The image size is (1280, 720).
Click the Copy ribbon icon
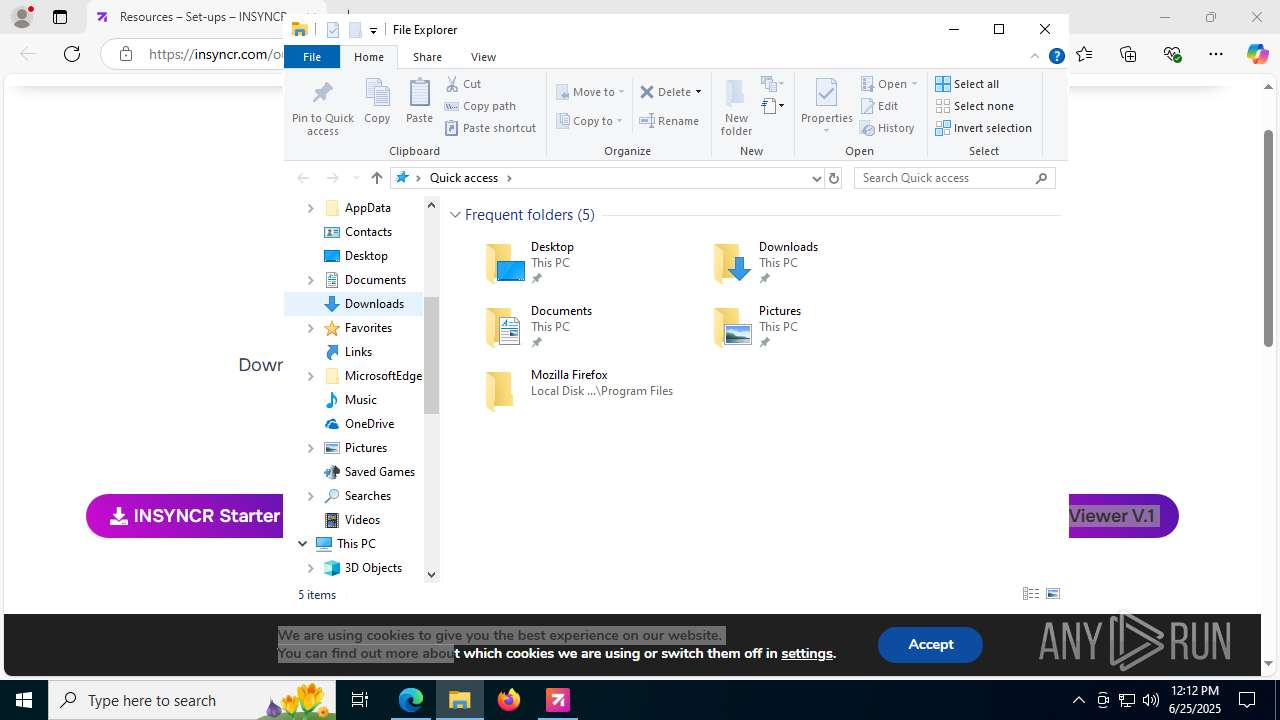(377, 102)
